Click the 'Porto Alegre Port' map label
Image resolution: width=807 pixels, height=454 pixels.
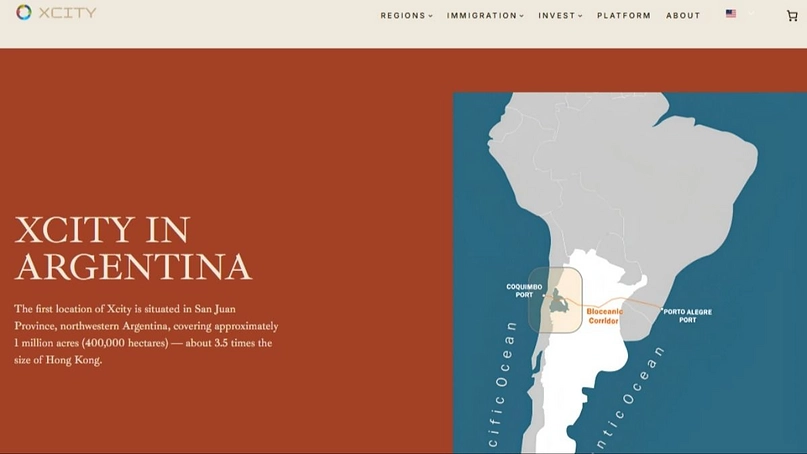point(688,316)
